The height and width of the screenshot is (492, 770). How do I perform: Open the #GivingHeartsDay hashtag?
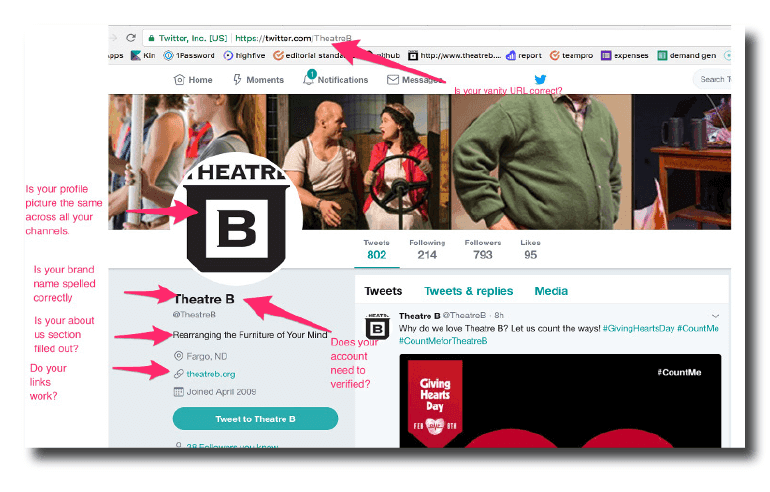638,328
